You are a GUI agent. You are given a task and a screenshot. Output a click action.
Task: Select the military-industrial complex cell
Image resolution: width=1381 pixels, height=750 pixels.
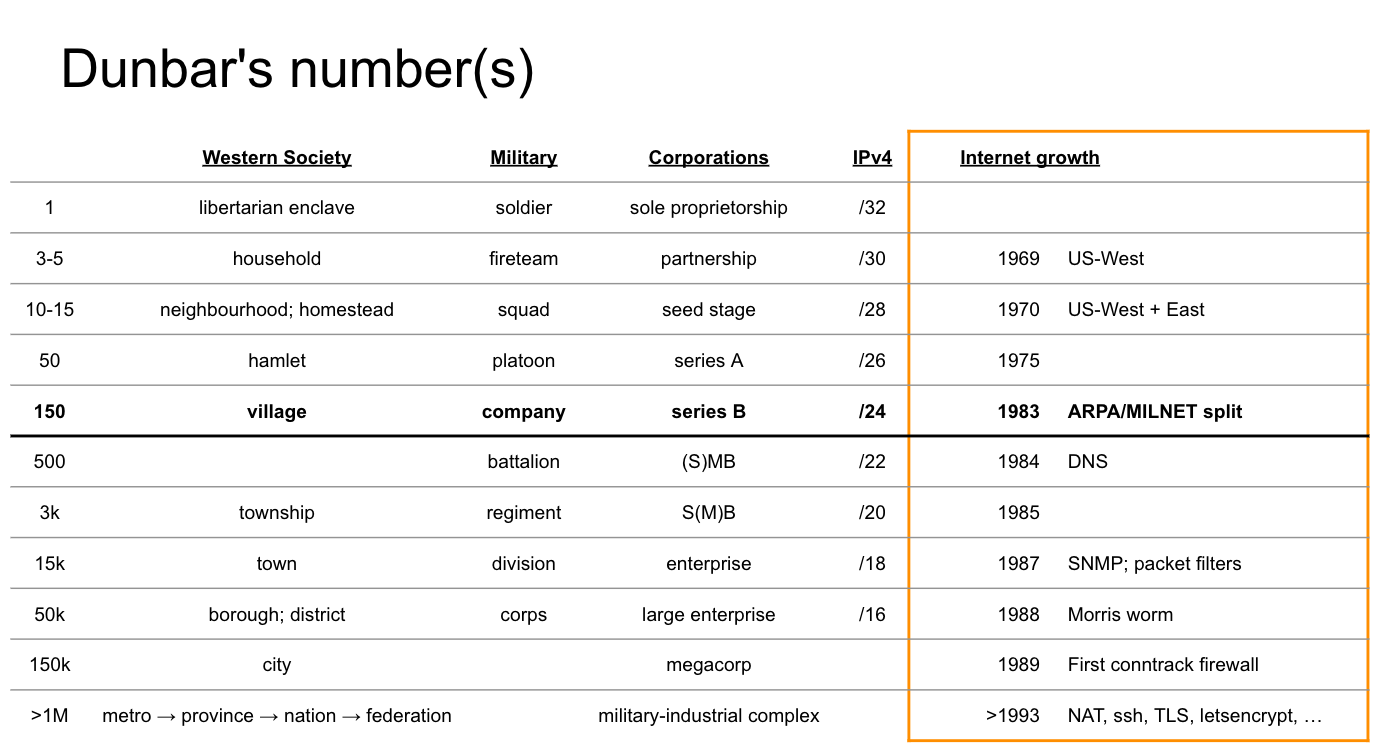click(709, 716)
